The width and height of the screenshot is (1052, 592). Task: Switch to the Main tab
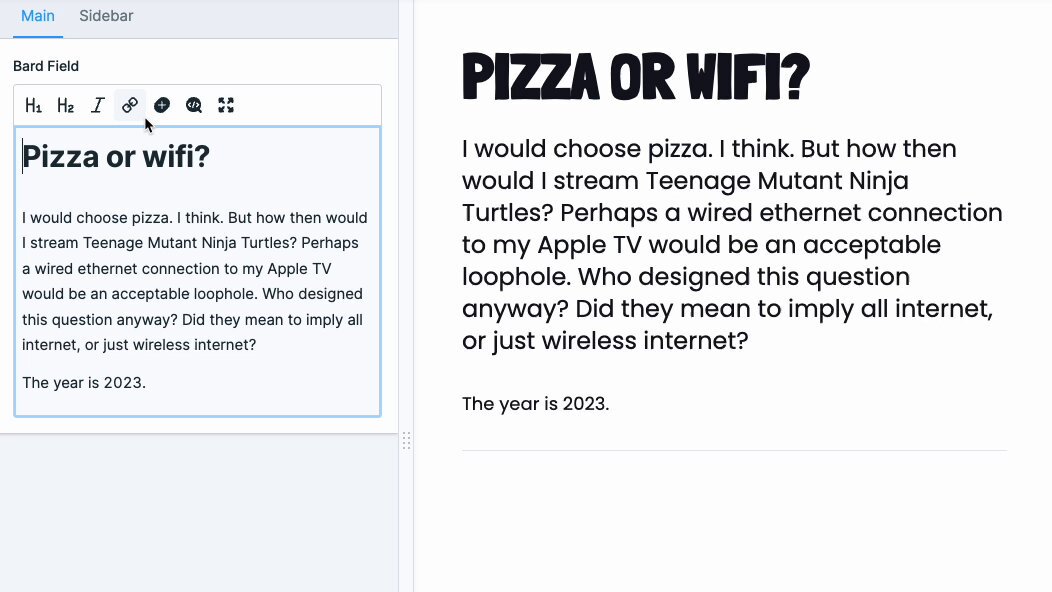pos(38,16)
